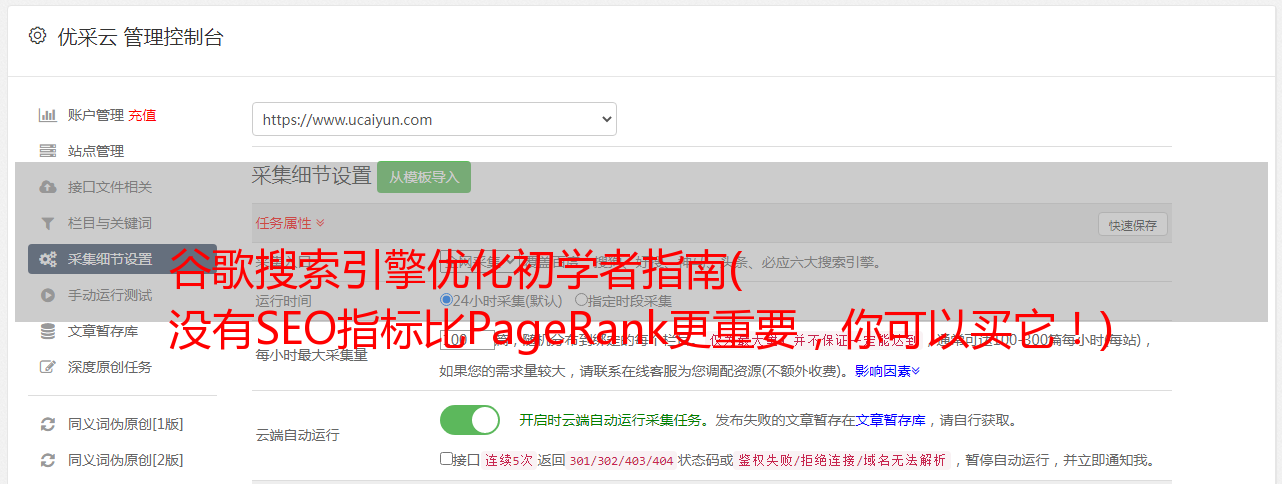Image resolution: width=1282 pixels, height=484 pixels.
Task: Click the gears icon for 采集细节设置
Action: (x=47, y=259)
